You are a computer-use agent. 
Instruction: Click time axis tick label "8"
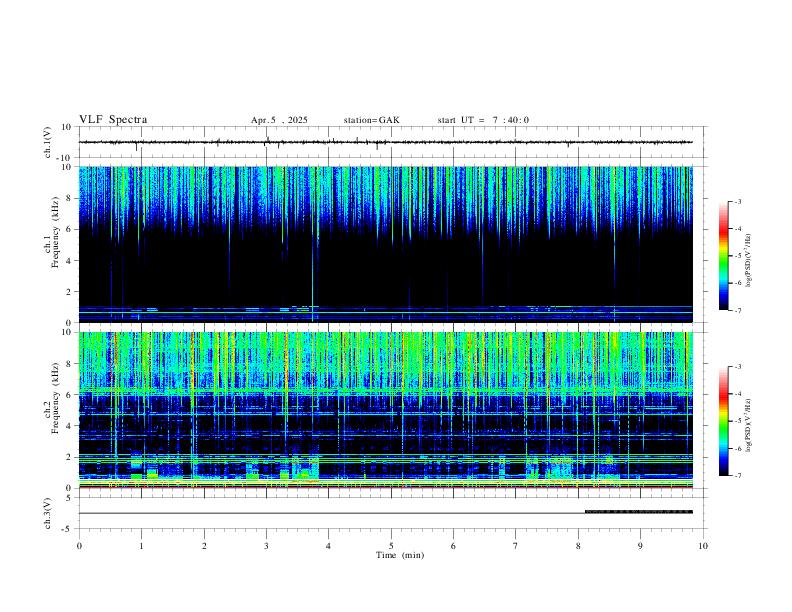(x=578, y=546)
